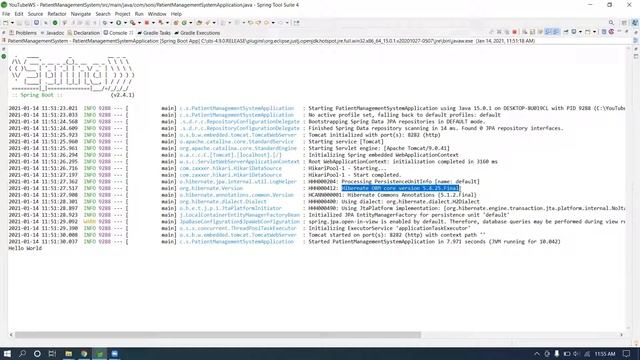The height and width of the screenshot is (360, 640).
Task: Open the New dropdown arrow in toolbar
Action: [12, 23]
